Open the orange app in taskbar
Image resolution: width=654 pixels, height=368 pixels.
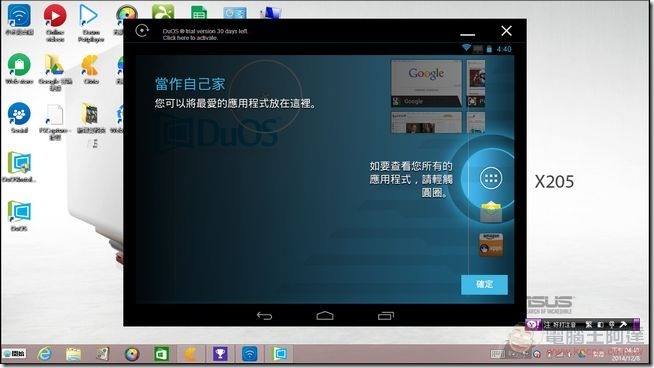[190, 354]
